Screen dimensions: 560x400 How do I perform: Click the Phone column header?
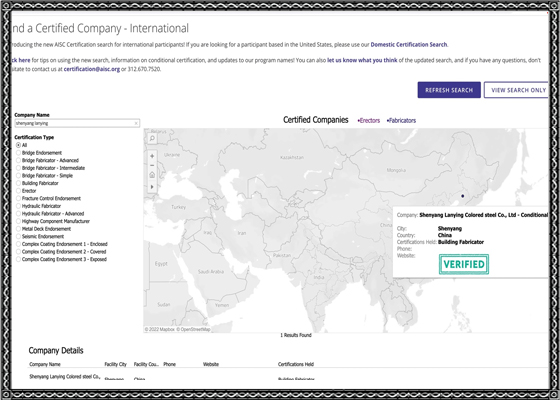[170, 364]
